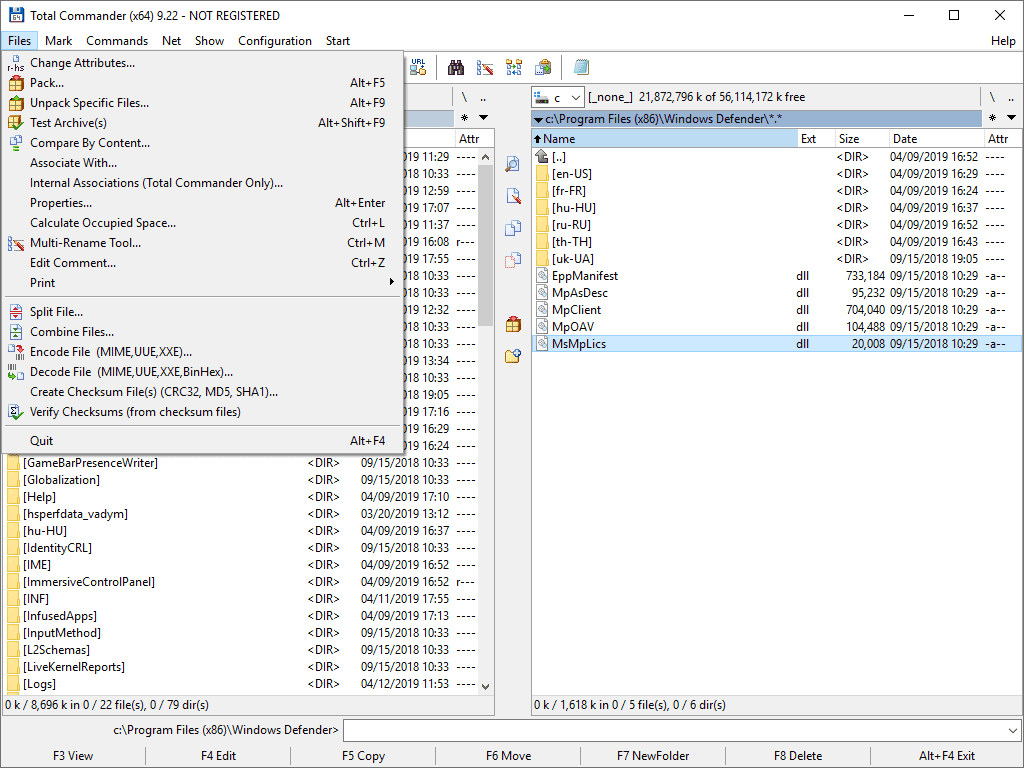Open left panel directory history black triangle

tap(483, 118)
